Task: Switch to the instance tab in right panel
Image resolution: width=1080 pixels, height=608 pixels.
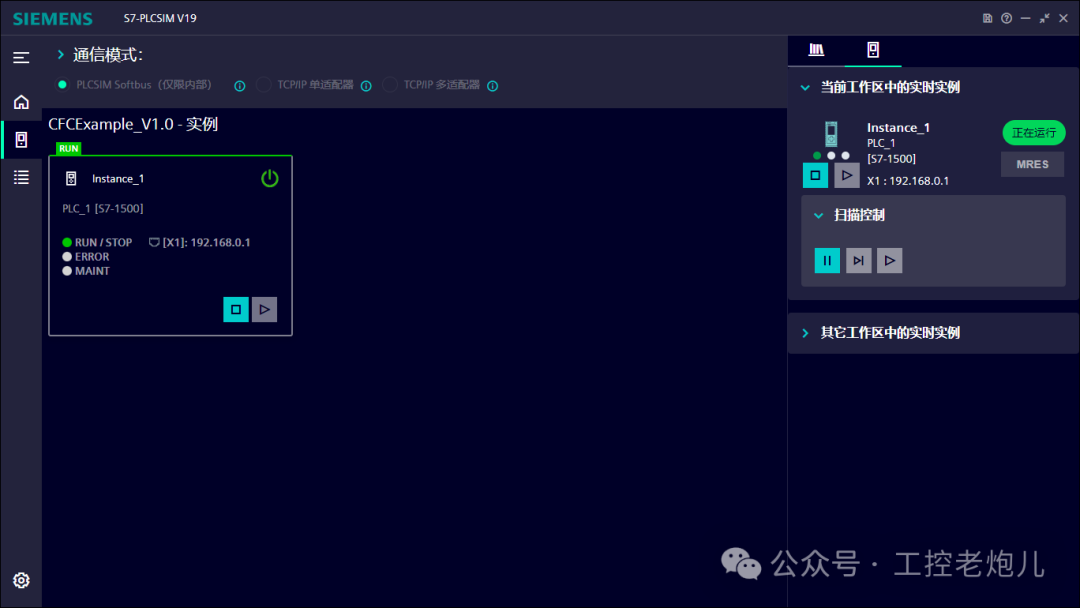Action: point(873,50)
